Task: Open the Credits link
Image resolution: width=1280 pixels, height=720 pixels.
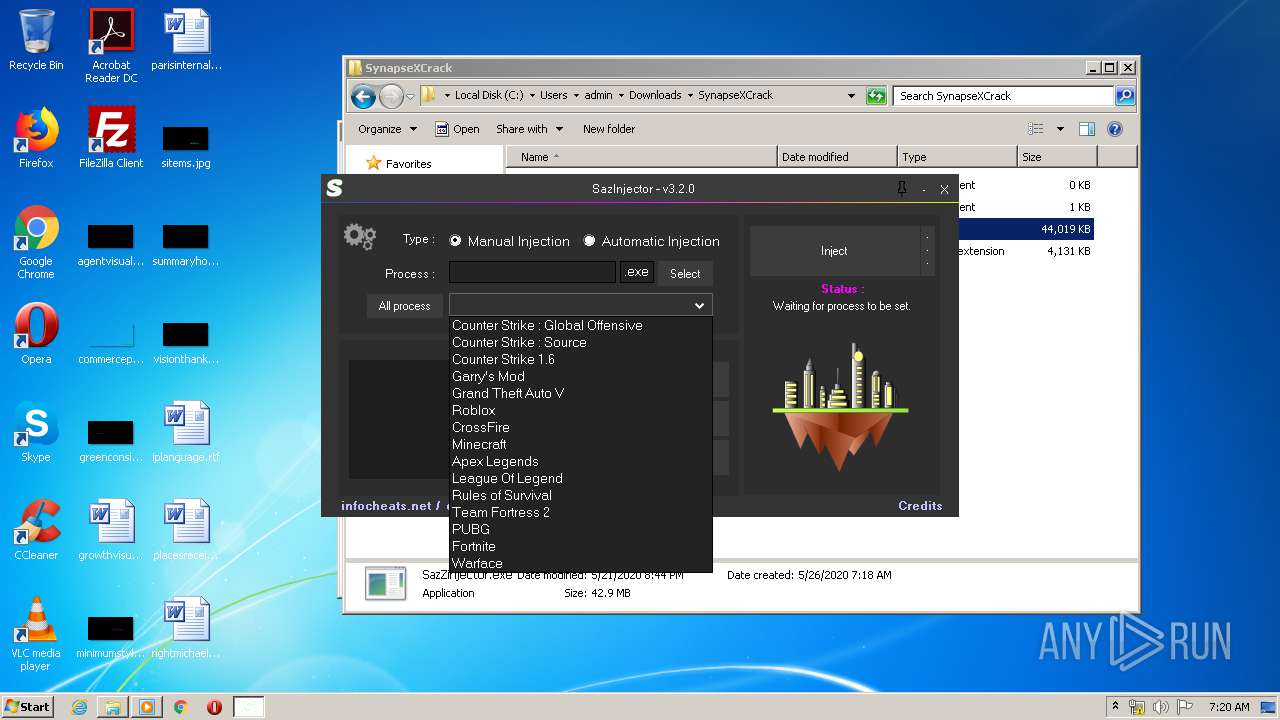Action: click(920, 506)
